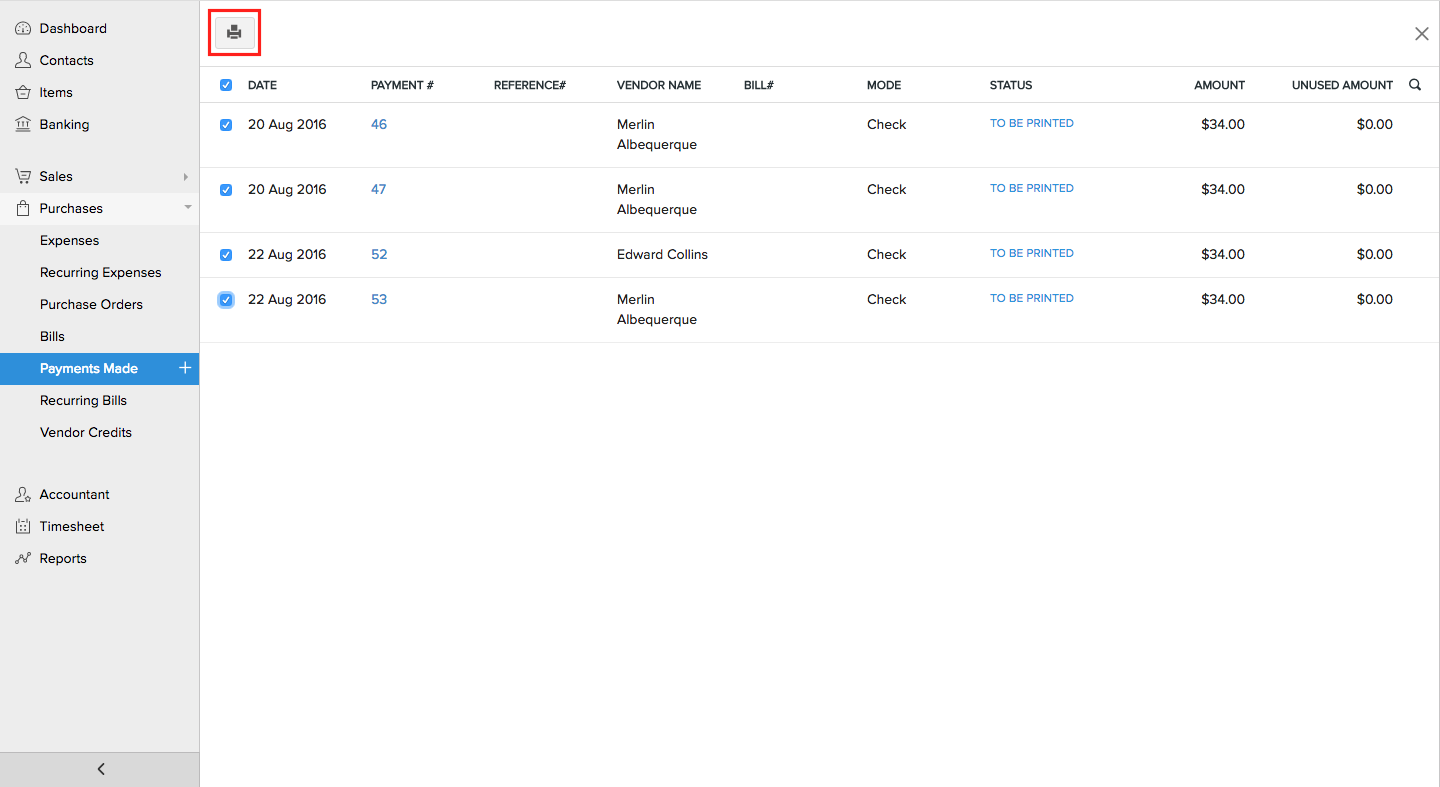The width and height of the screenshot is (1440, 787).
Task: Click the Reports chart icon
Action: (22, 559)
